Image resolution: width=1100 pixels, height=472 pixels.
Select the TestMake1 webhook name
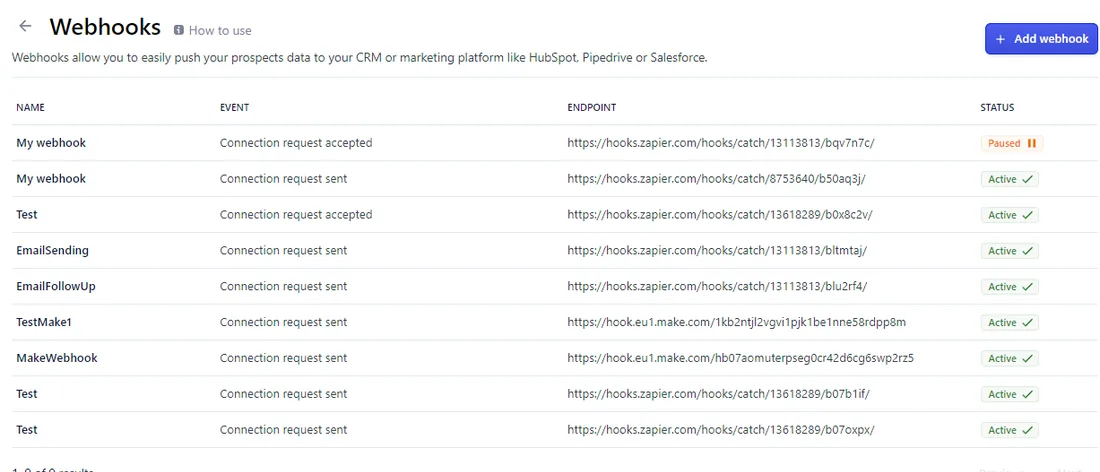point(44,322)
